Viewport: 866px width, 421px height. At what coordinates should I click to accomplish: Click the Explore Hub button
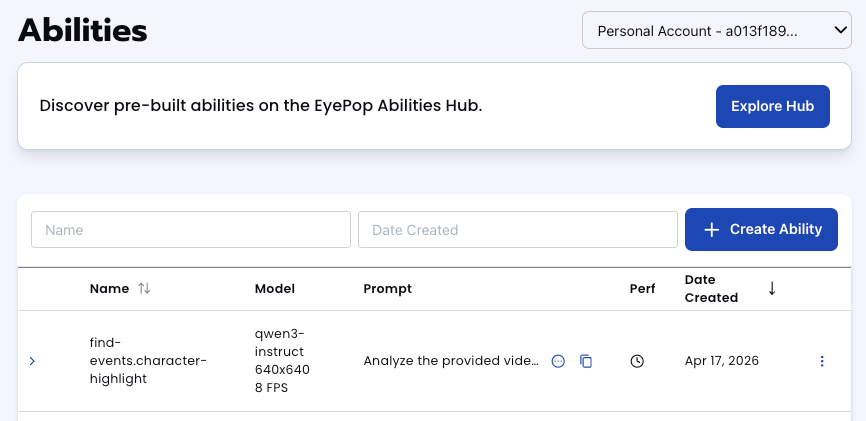pyautogui.click(x=772, y=106)
